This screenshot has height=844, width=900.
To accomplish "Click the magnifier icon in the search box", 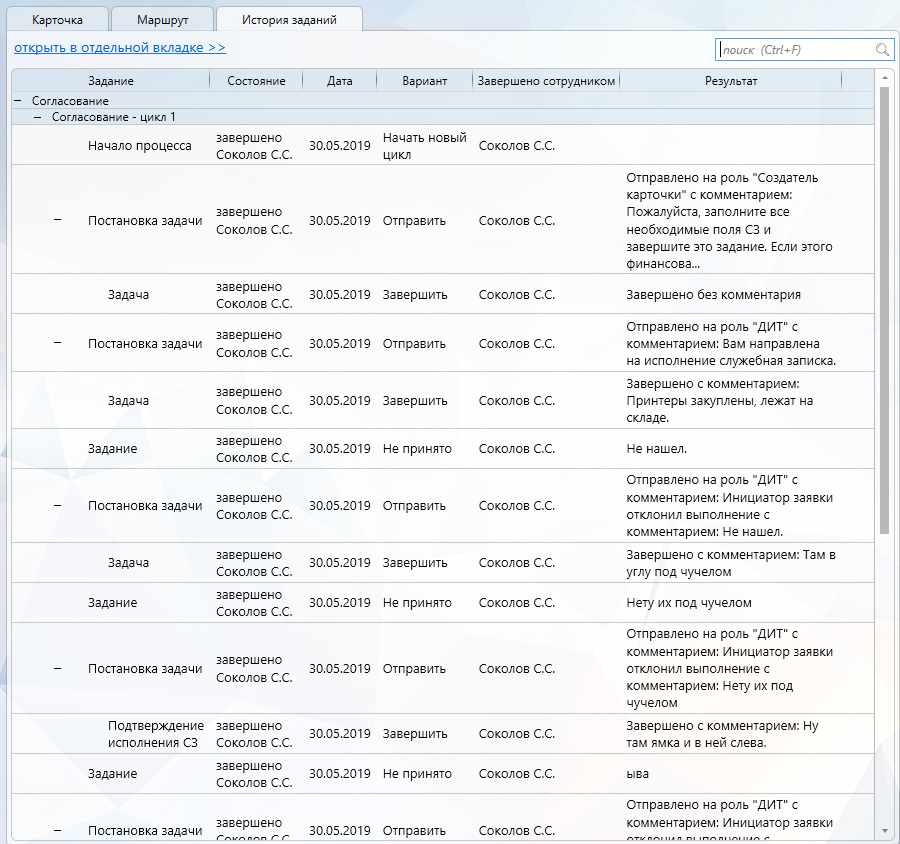I will pyautogui.click(x=882, y=49).
